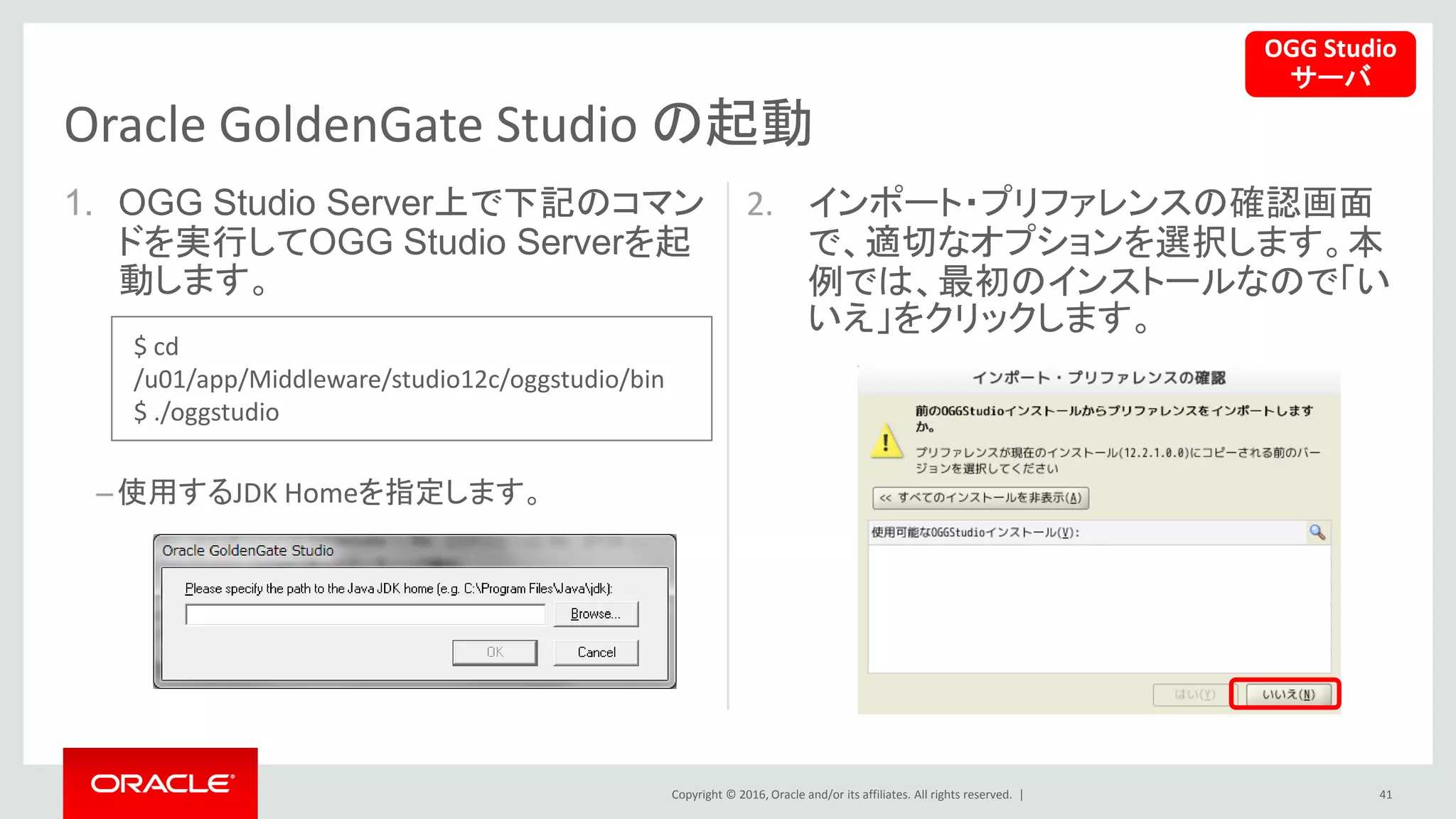Click the text "$ ./oggstudio"
Image resolution: width=1456 pixels, height=819 pixels.
pos(206,412)
